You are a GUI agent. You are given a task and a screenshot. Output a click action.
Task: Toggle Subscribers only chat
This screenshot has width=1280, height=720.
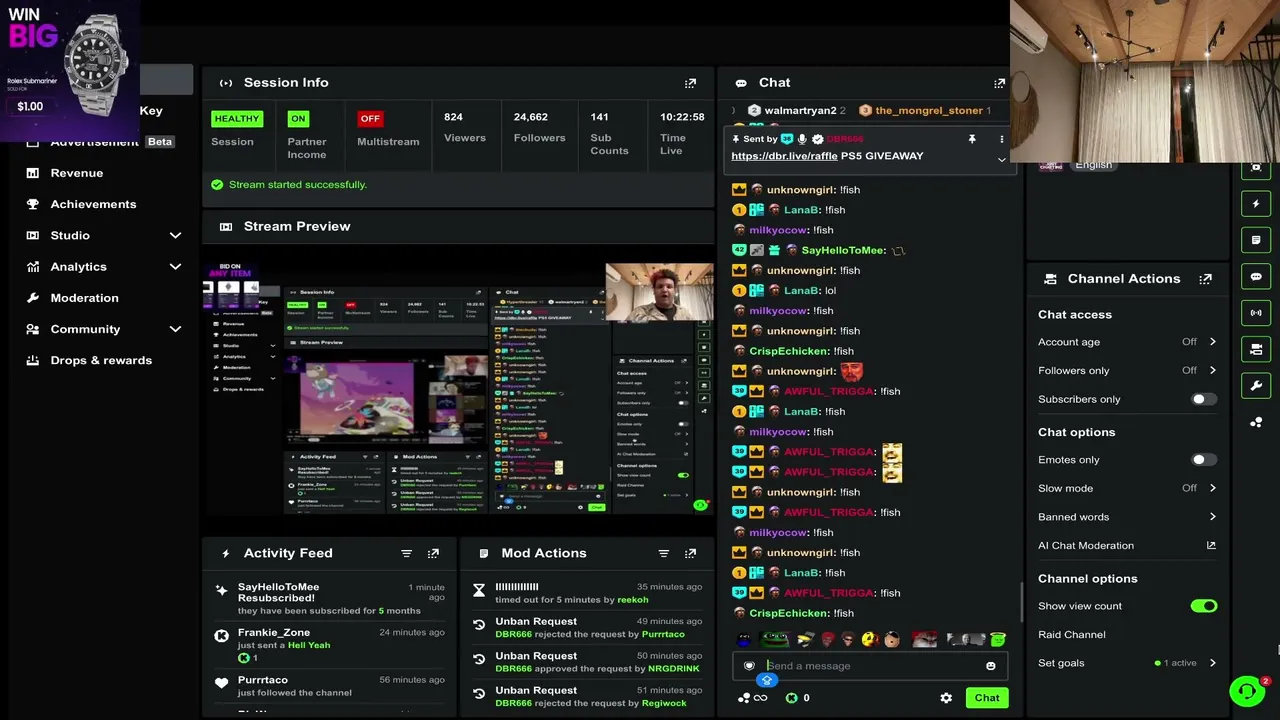click(1204, 399)
